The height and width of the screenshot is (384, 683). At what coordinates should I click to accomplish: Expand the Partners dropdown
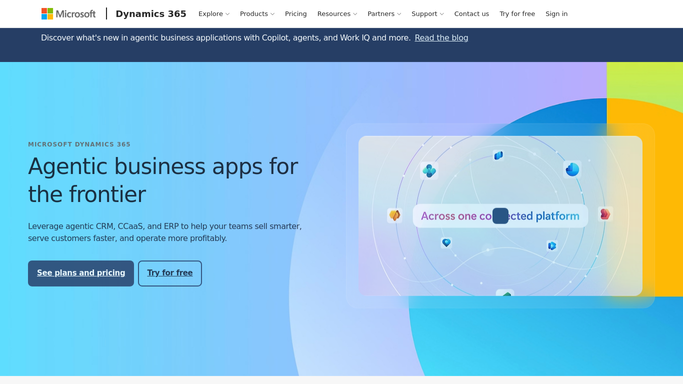click(x=384, y=14)
